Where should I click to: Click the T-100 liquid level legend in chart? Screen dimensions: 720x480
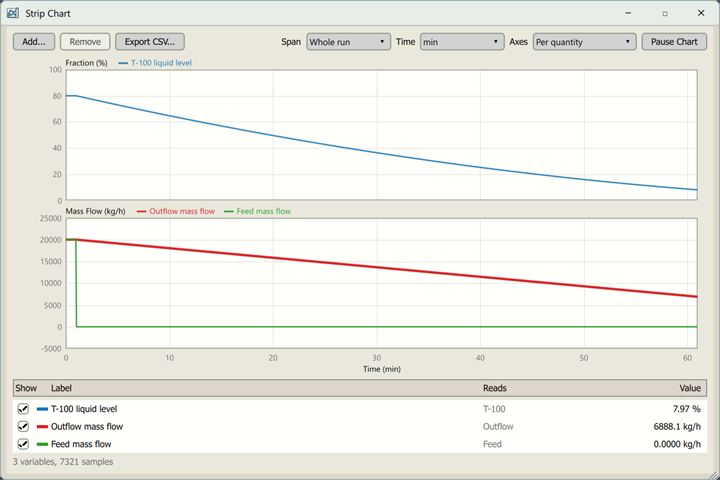pos(155,63)
